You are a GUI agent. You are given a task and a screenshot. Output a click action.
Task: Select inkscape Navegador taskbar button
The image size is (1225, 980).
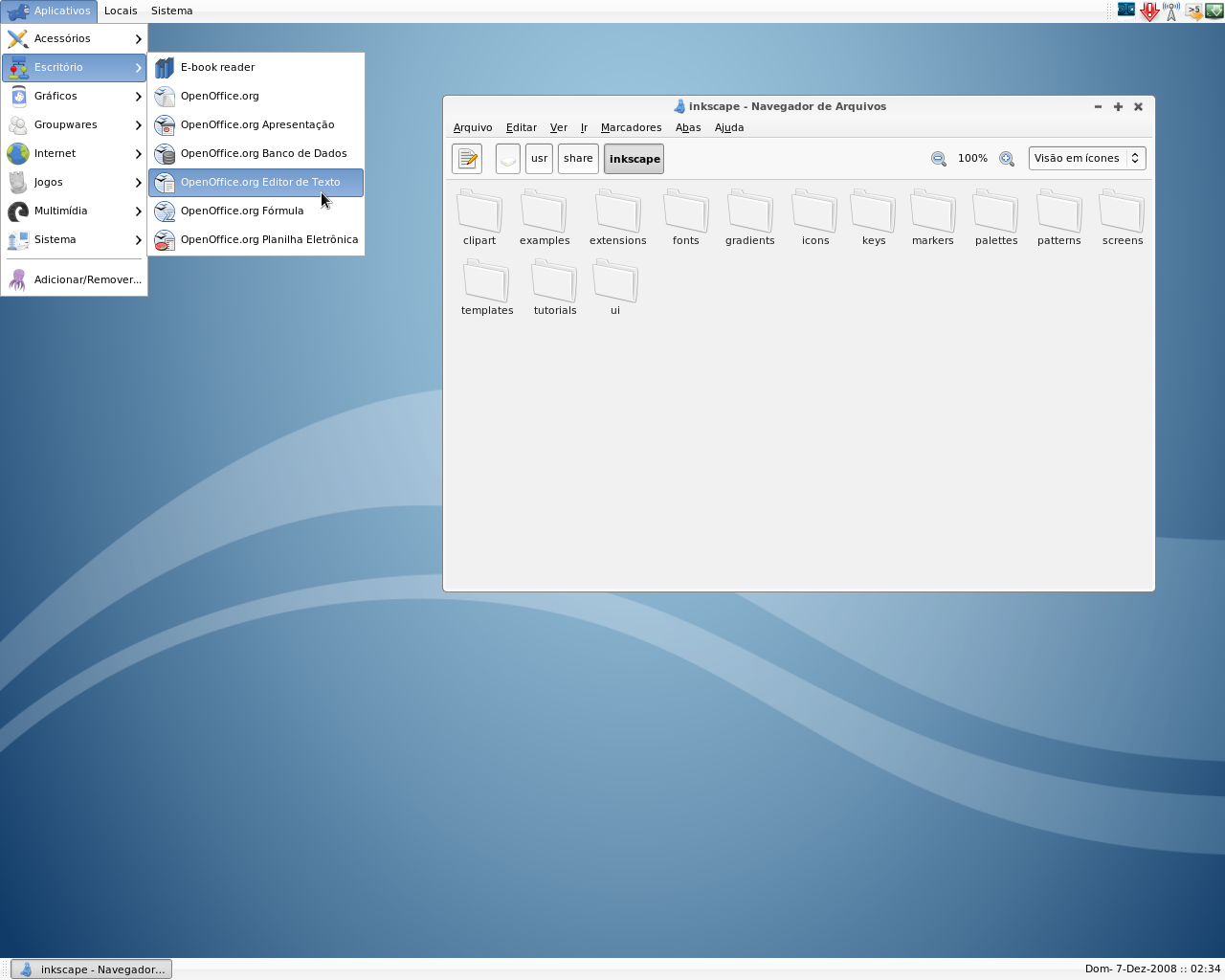(x=92, y=969)
